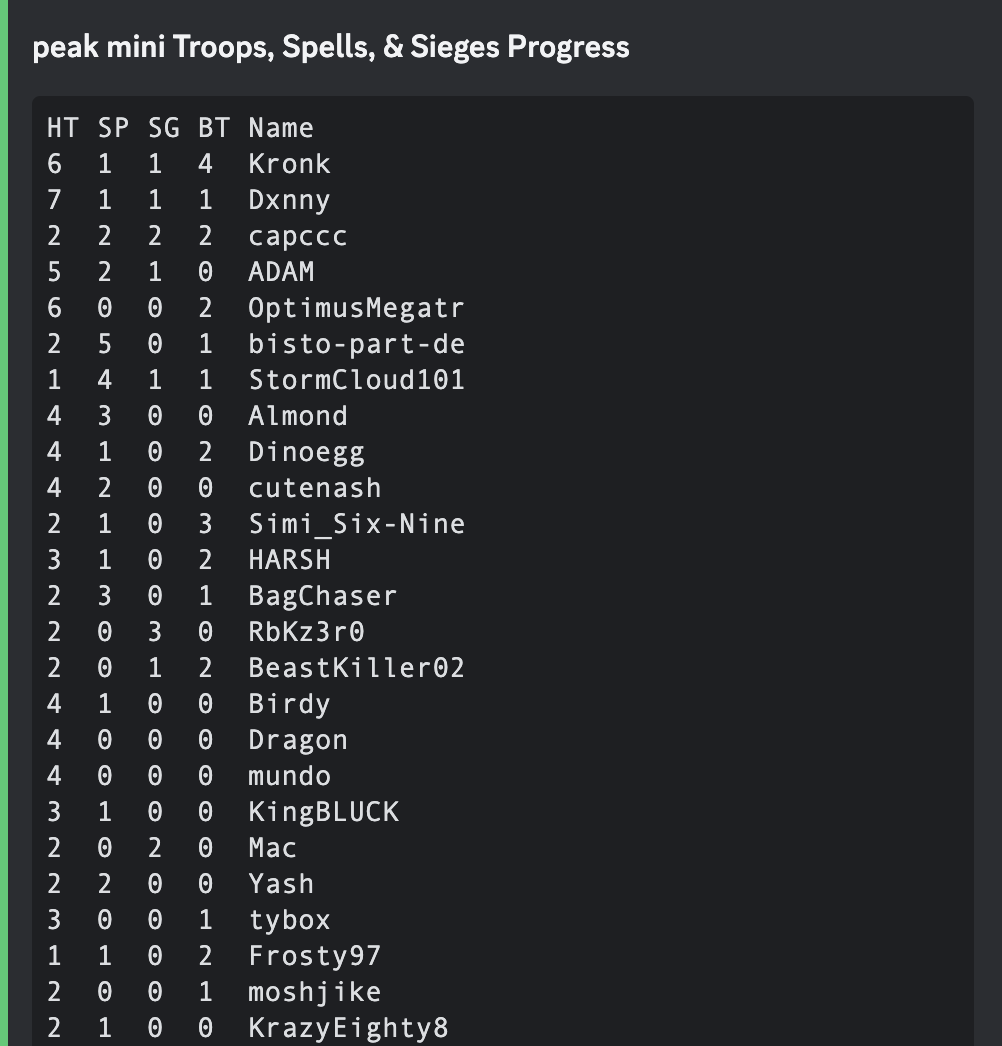Click the BT column header
This screenshot has height=1046, width=1002.
213,128
